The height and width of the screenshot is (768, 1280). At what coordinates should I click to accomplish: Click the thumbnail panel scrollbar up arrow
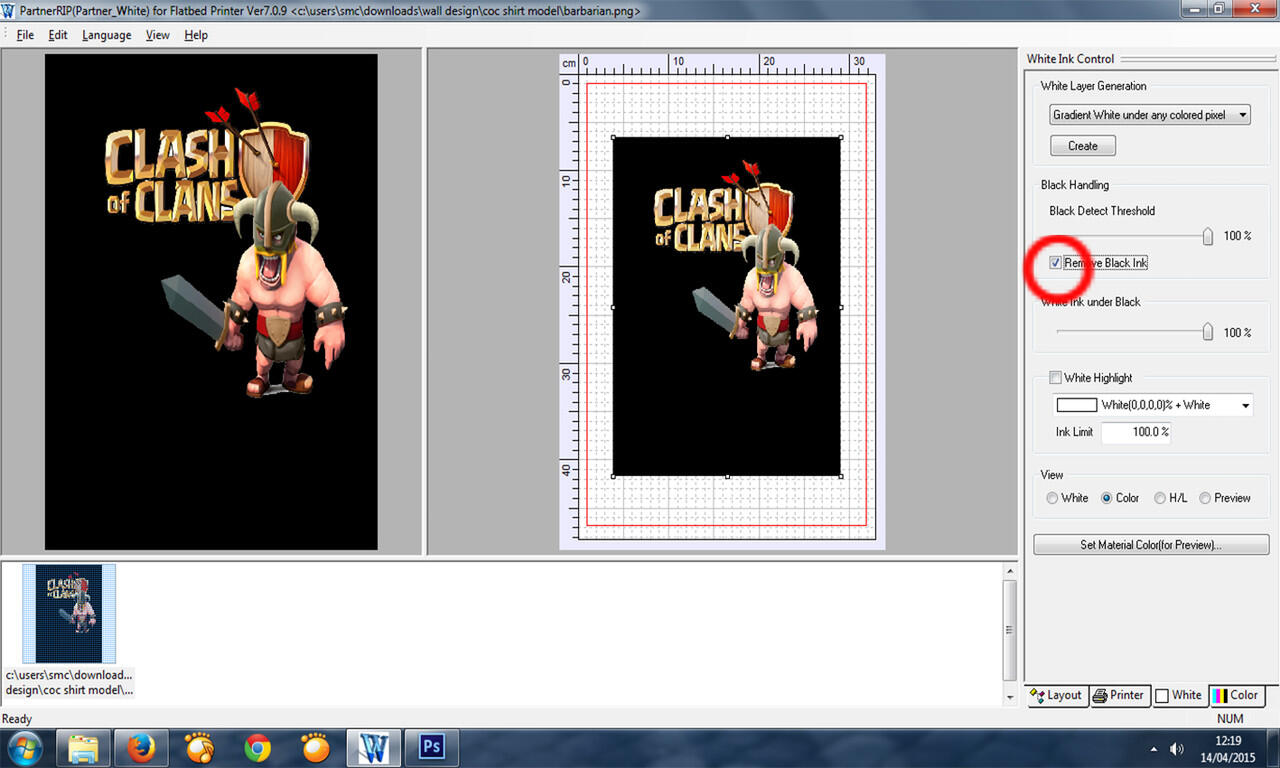point(1009,571)
